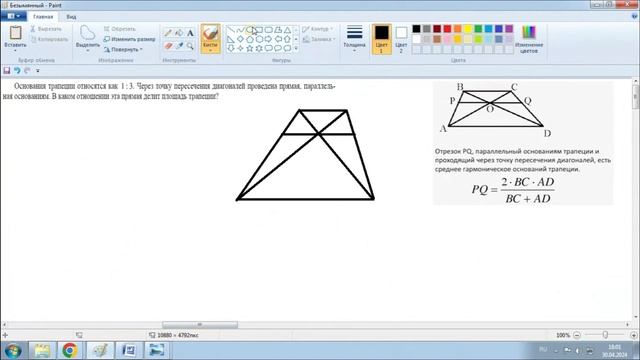Select the Fill with color bucket tool
The height and width of the screenshot is (360, 640).
179,33
